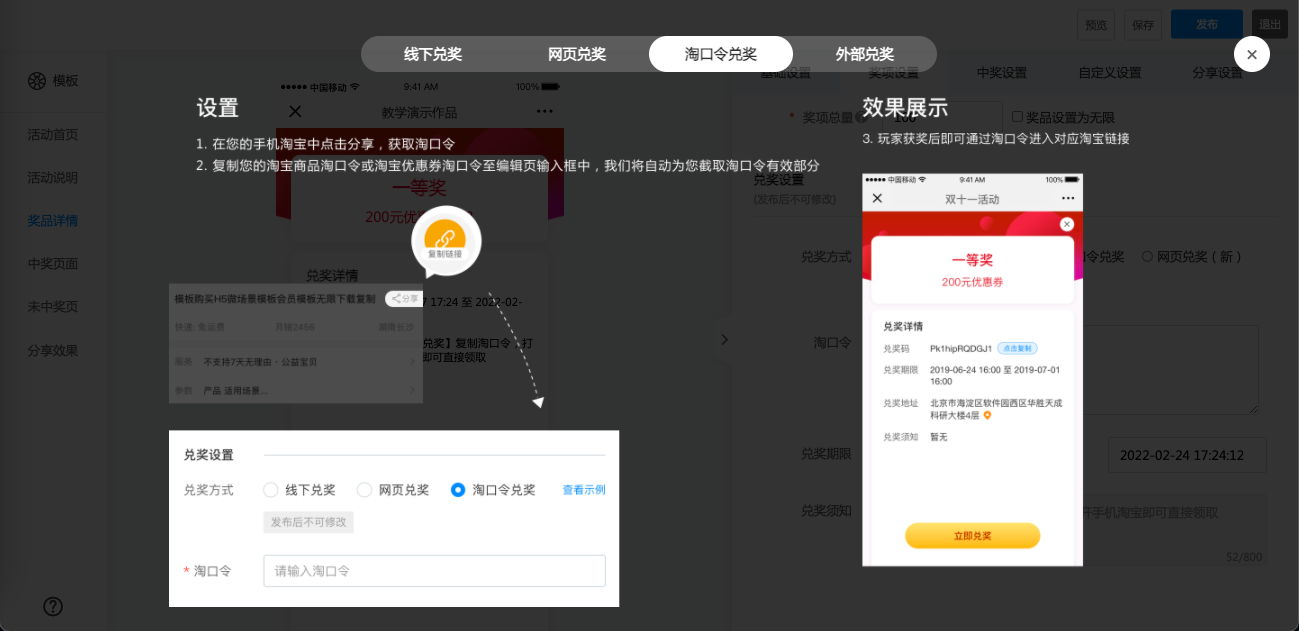Click the yellow 立即兑奖 button
Screen dimensions: 1299x631
coord(972,536)
